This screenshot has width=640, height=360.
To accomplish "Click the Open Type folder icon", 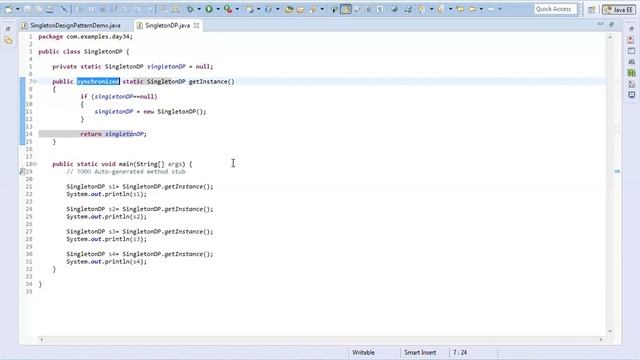I will (x=289, y=9).
